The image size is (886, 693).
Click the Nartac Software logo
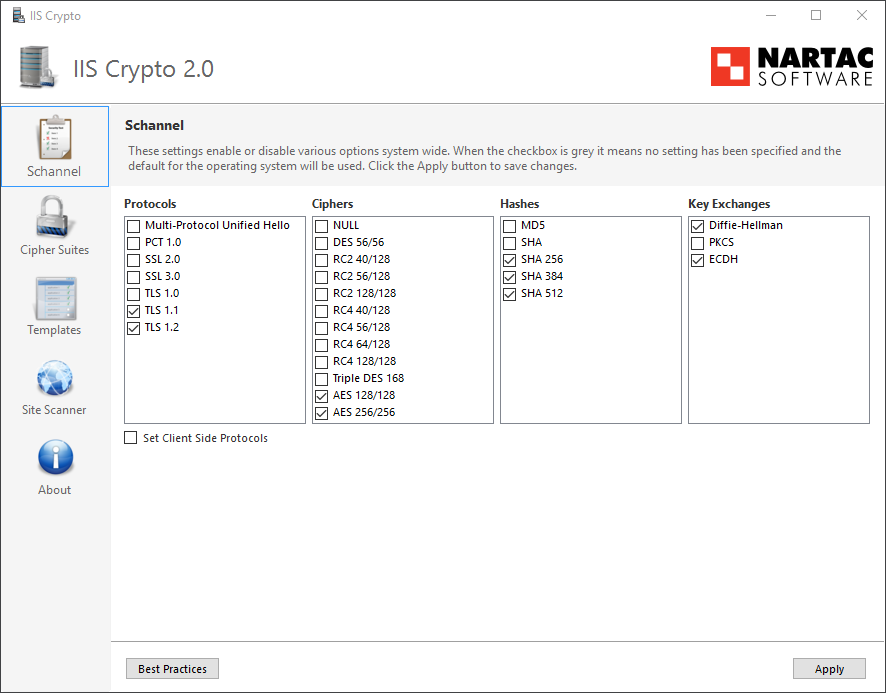tap(792, 67)
